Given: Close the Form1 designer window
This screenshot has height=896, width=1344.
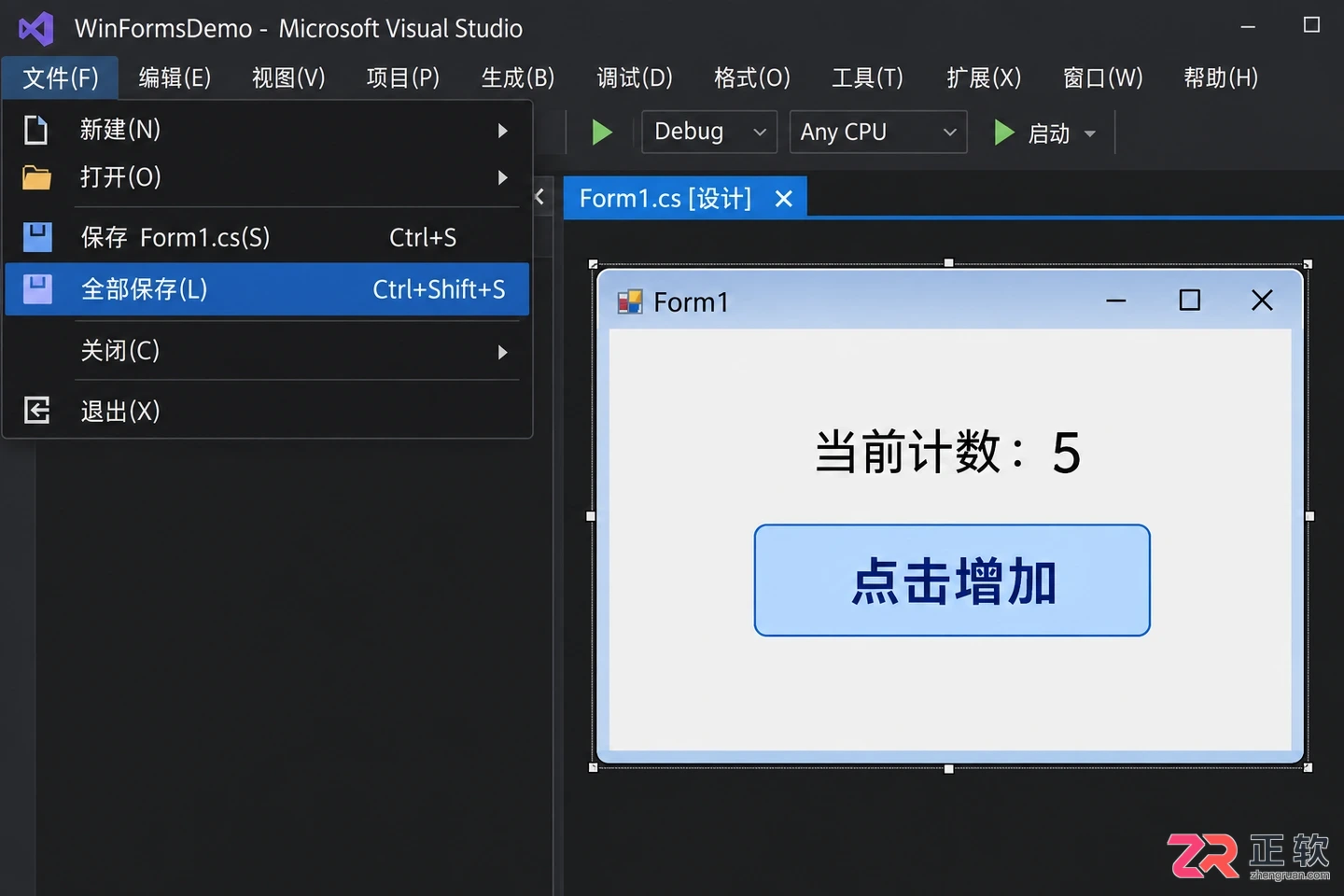Looking at the screenshot, I should (1262, 301).
